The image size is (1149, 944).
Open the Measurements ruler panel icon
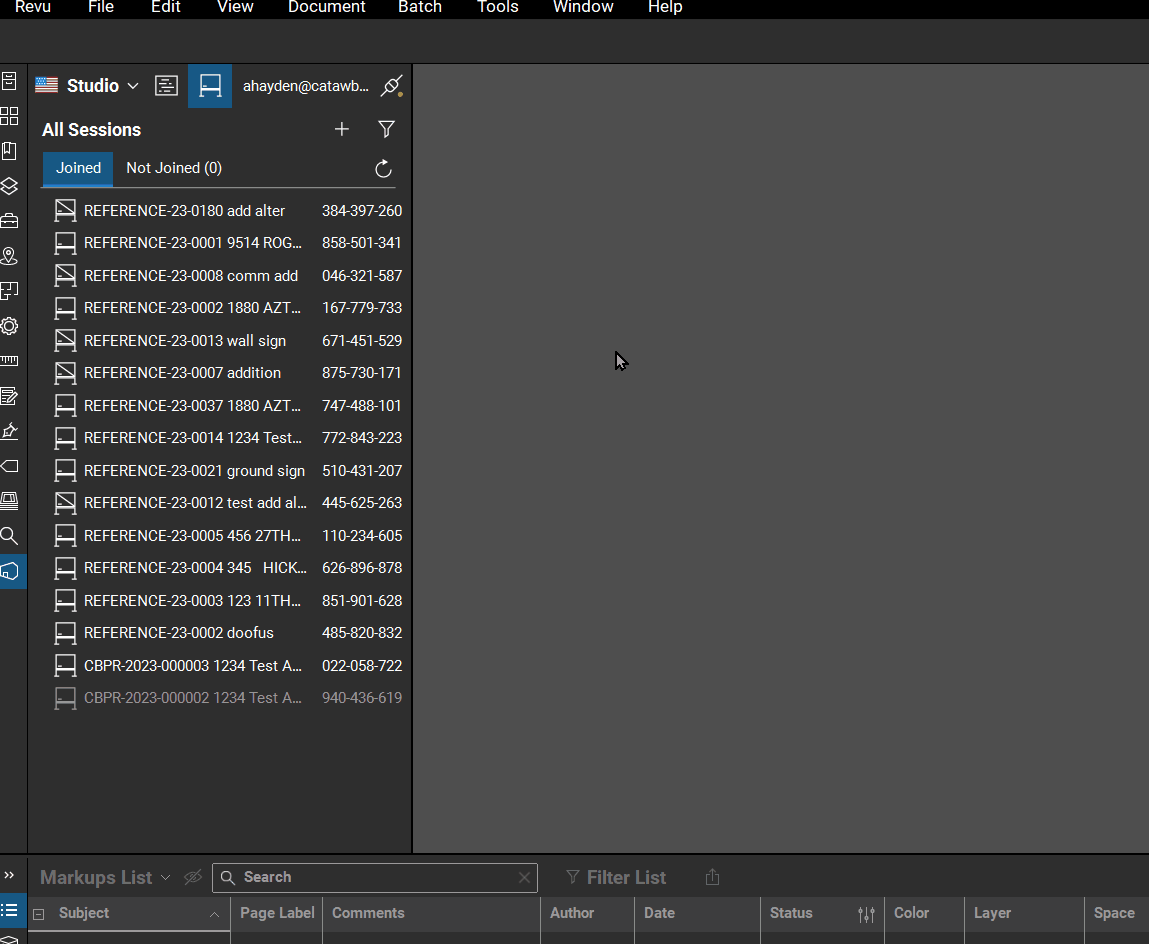tap(9, 361)
